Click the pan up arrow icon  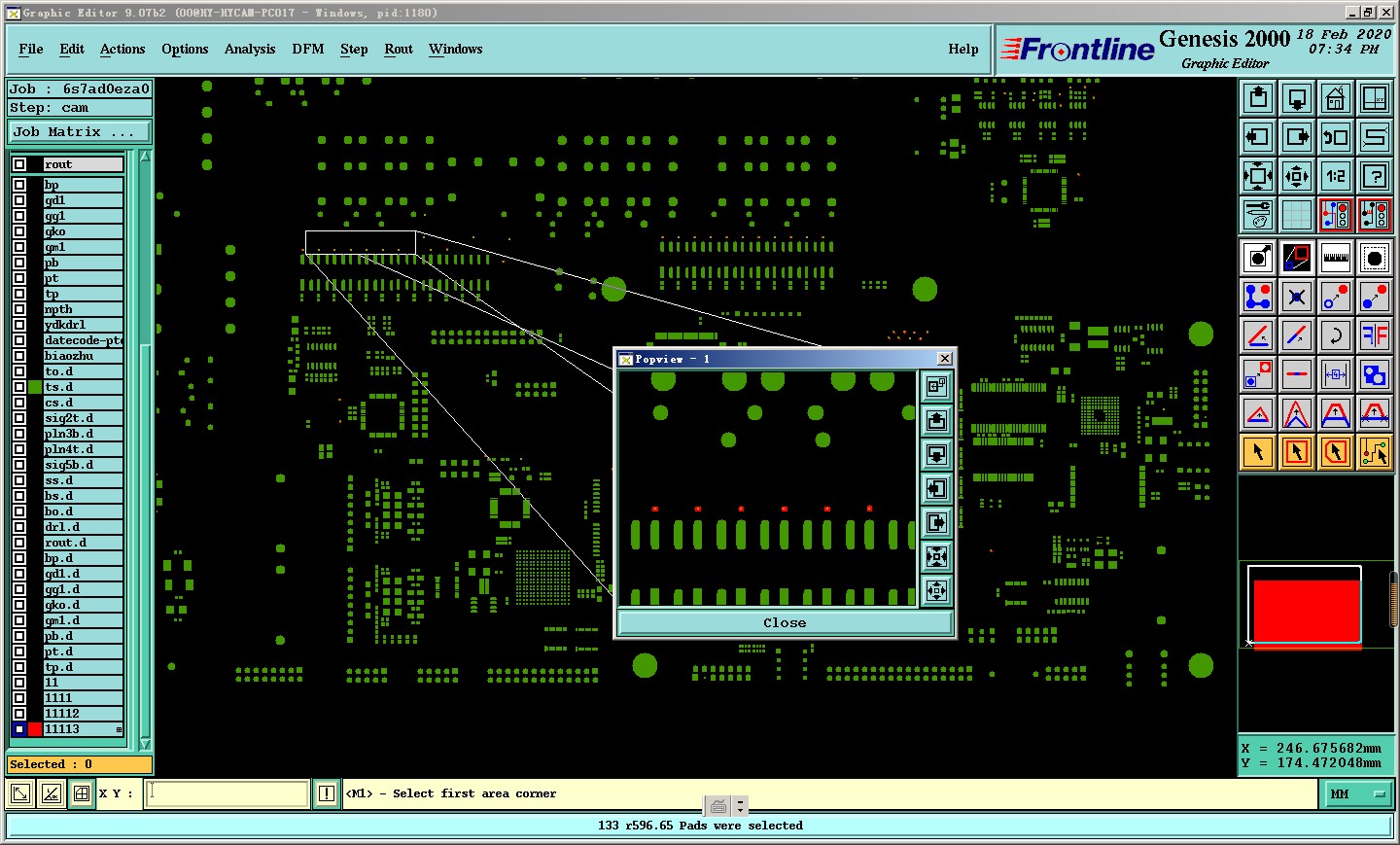1258,98
